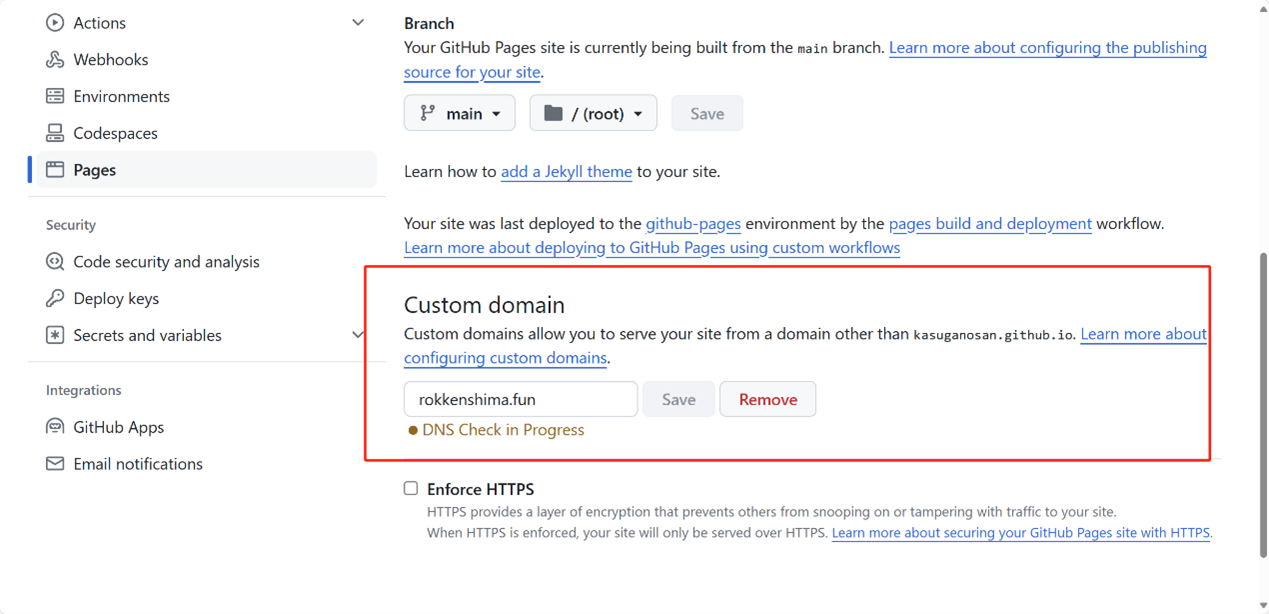Open the / (root) folder dropdown

tap(593, 113)
